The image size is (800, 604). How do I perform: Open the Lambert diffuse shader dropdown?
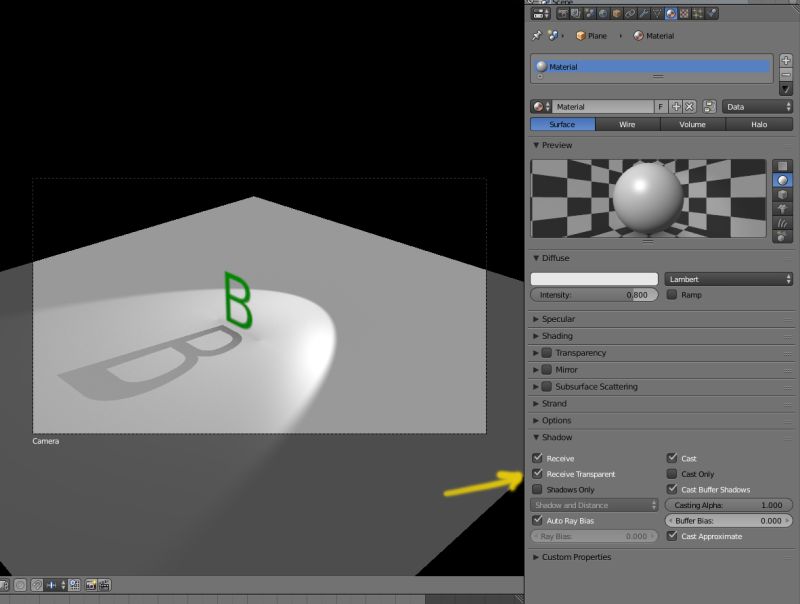[x=729, y=279]
